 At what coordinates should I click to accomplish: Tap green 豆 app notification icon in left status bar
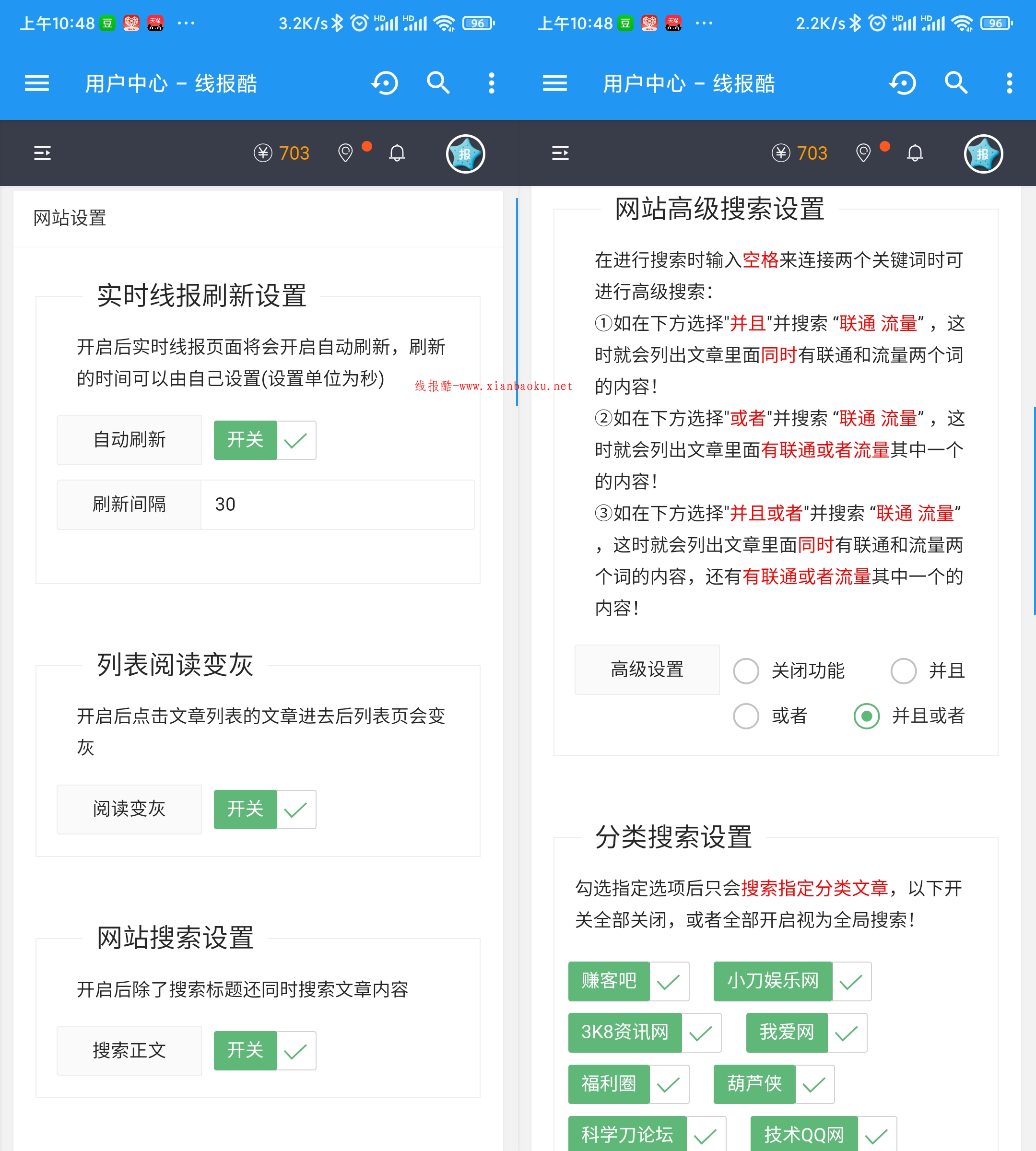(x=107, y=23)
